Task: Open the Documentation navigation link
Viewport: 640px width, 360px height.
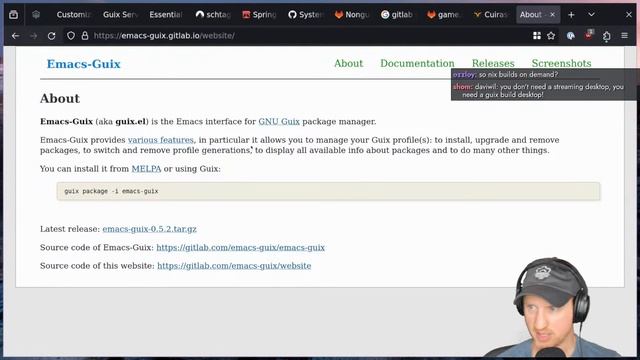Action: tap(417, 63)
